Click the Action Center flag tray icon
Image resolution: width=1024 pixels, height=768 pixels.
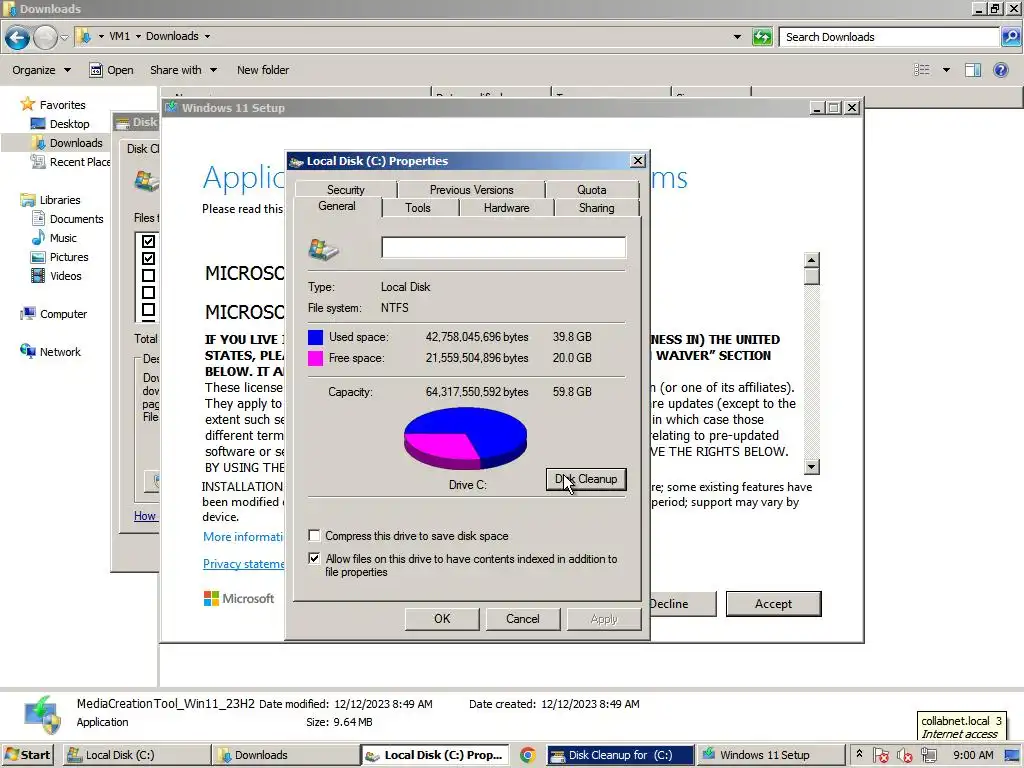pyautogui.click(x=880, y=755)
